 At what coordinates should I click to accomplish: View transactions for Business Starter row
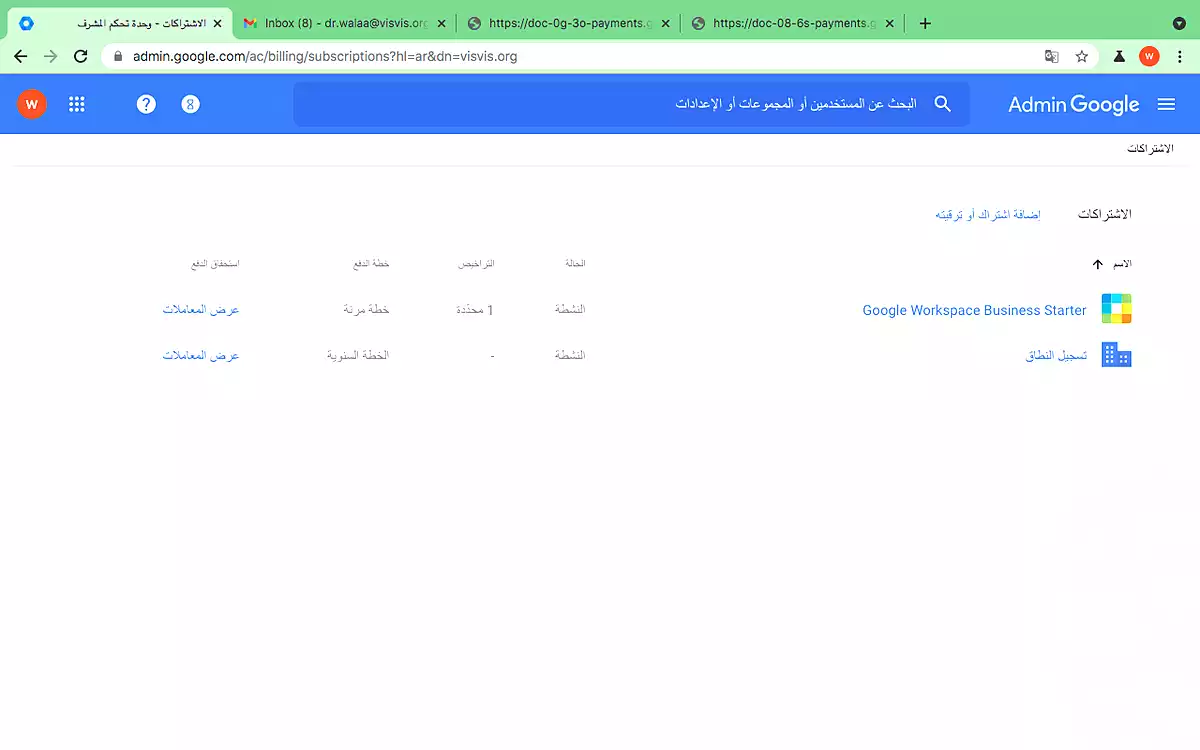point(201,310)
